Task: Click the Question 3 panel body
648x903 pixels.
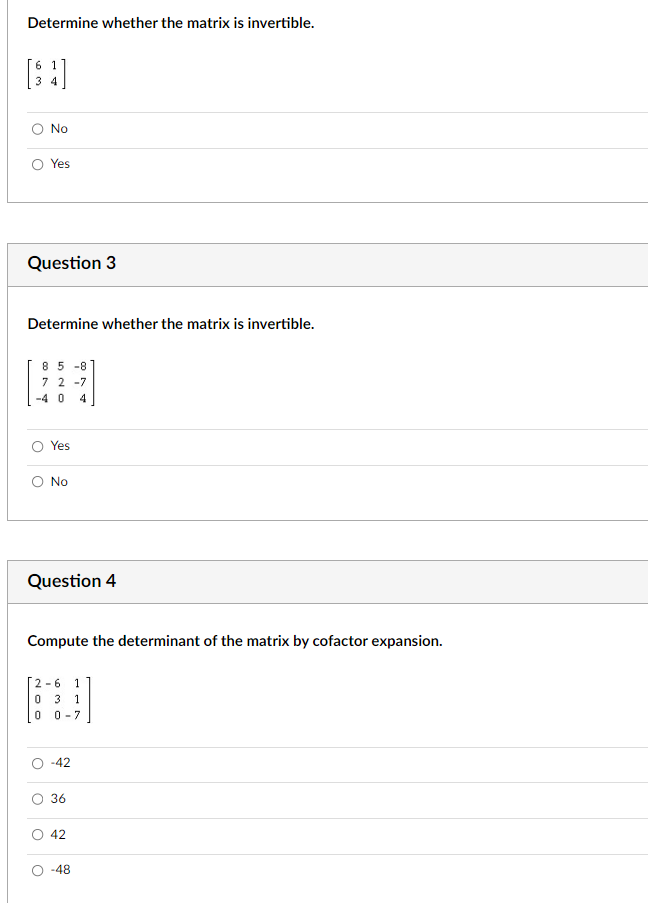Action: [324, 400]
